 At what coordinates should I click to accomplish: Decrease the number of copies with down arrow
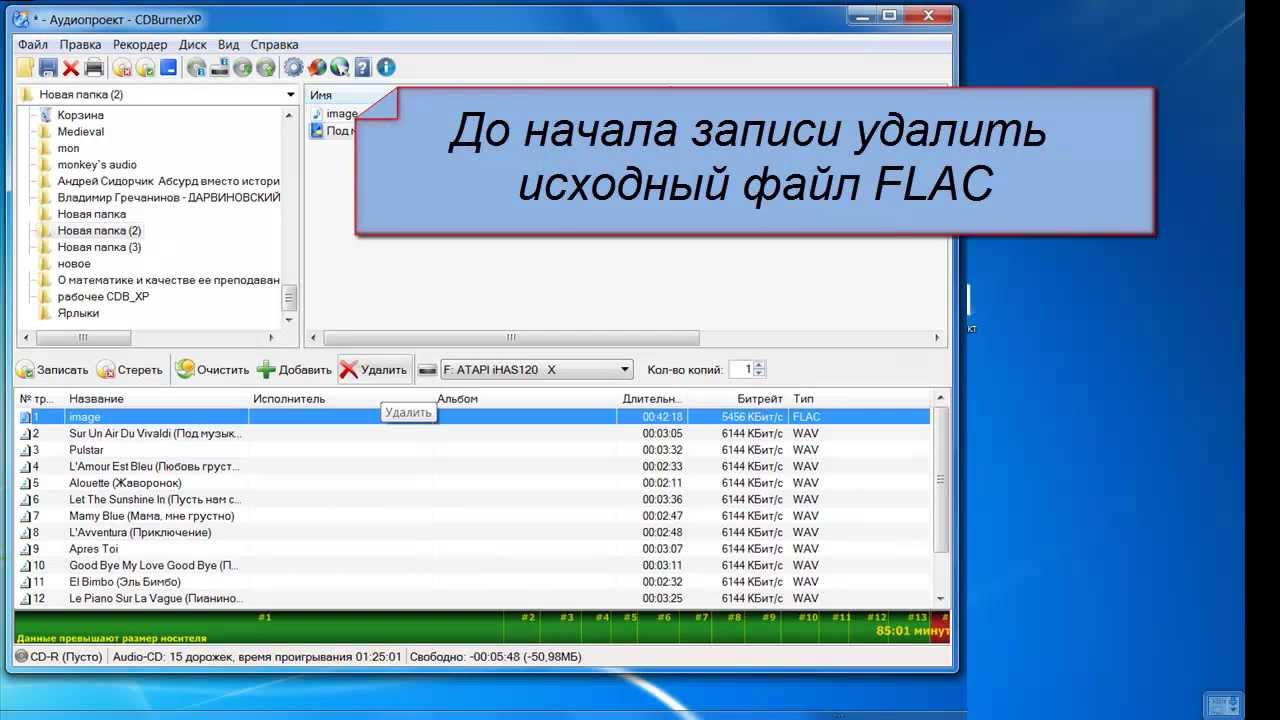pyautogui.click(x=760, y=375)
